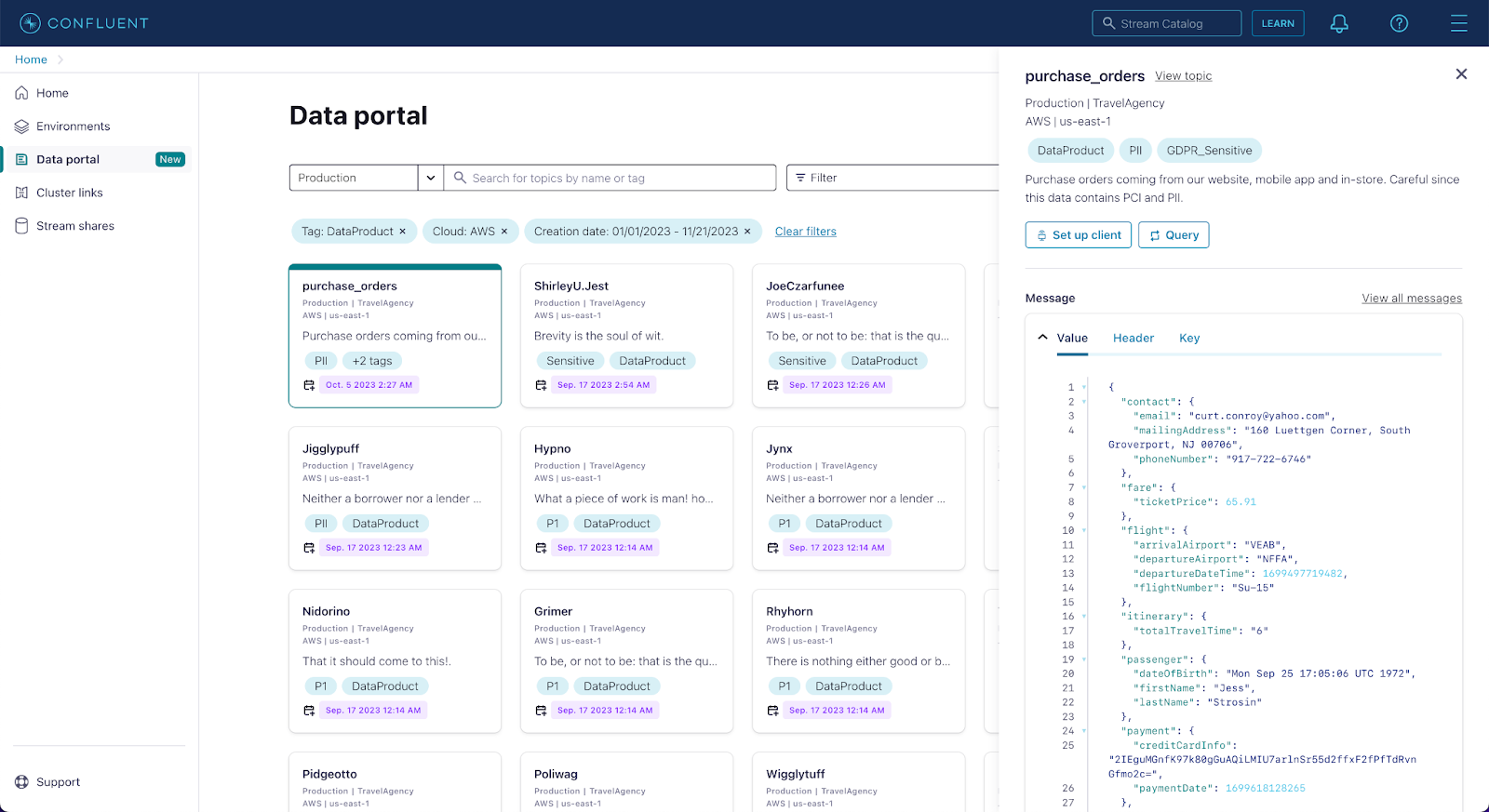Click the GDPR_Sensitive tag in panel
This screenshot has width=1489, height=812.
click(x=1210, y=151)
